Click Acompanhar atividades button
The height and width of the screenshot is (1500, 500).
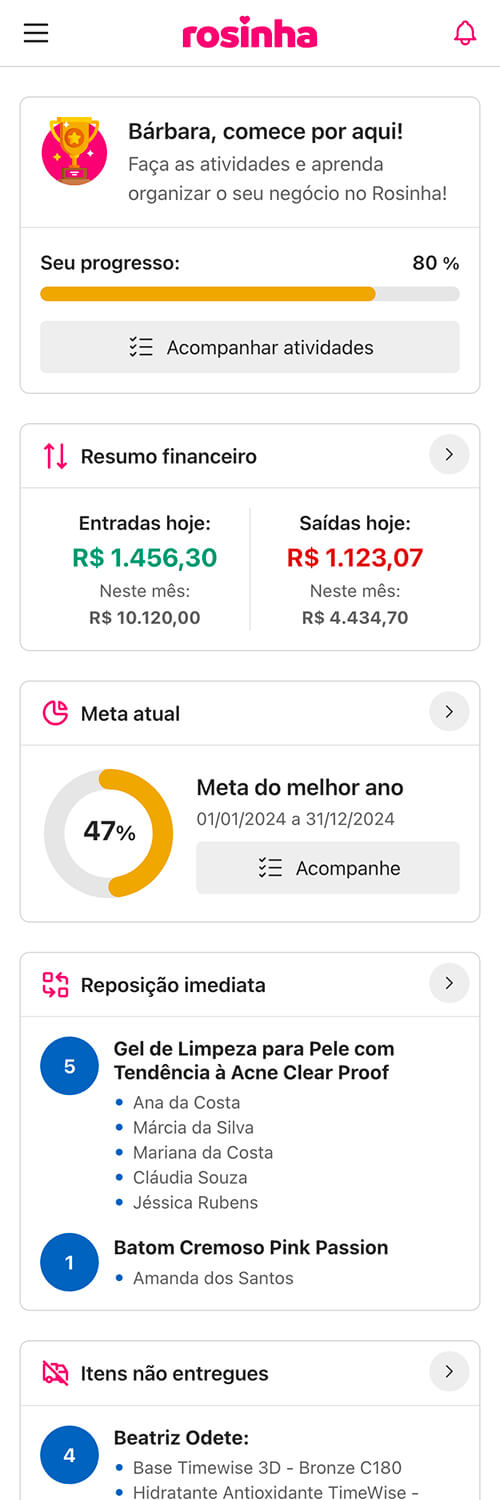(250, 347)
